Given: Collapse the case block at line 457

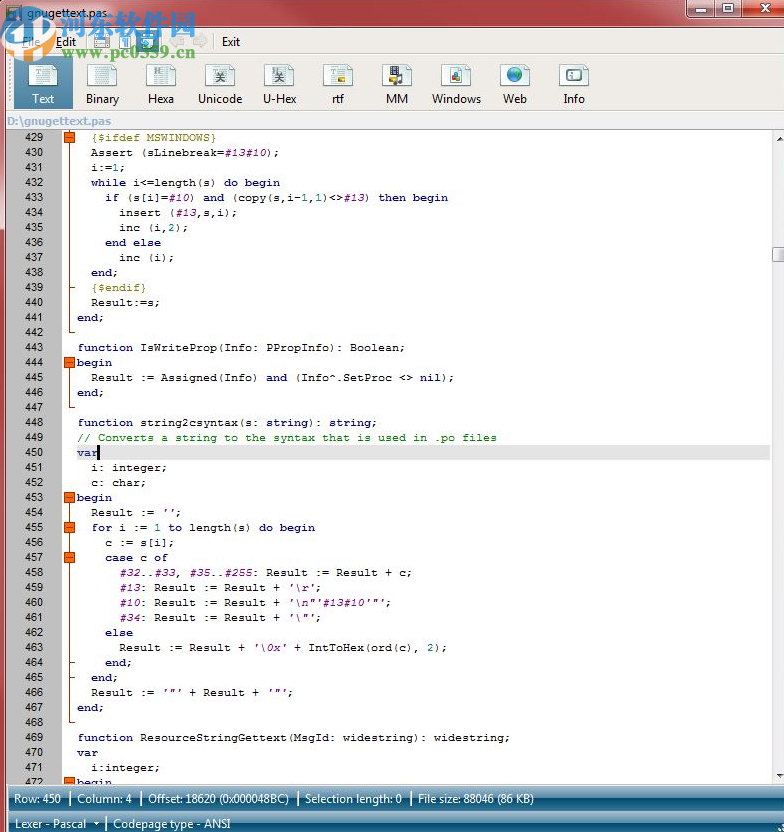Looking at the screenshot, I should [69, 558].
